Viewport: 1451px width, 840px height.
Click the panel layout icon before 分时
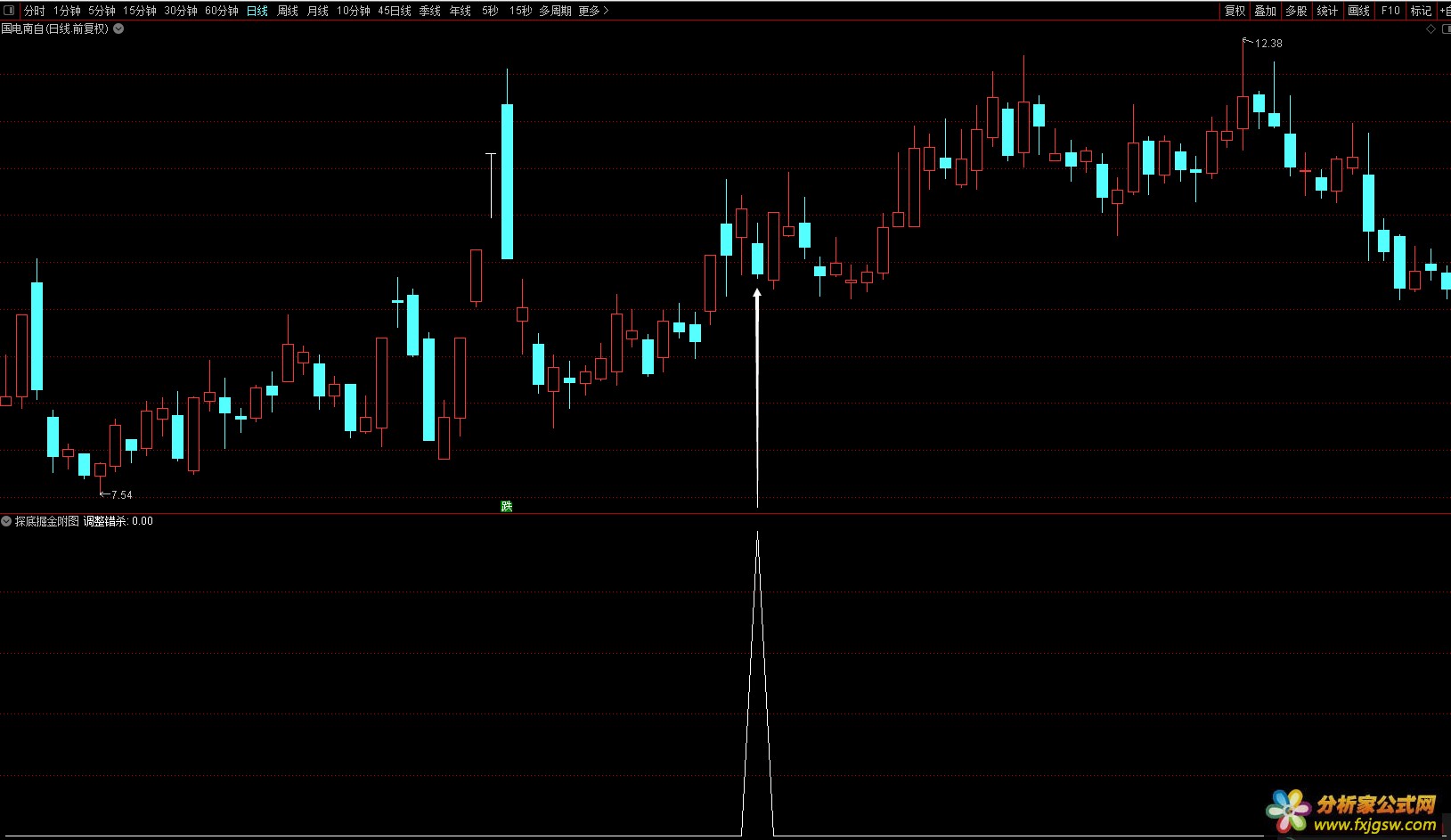click(x=9, y=11)
